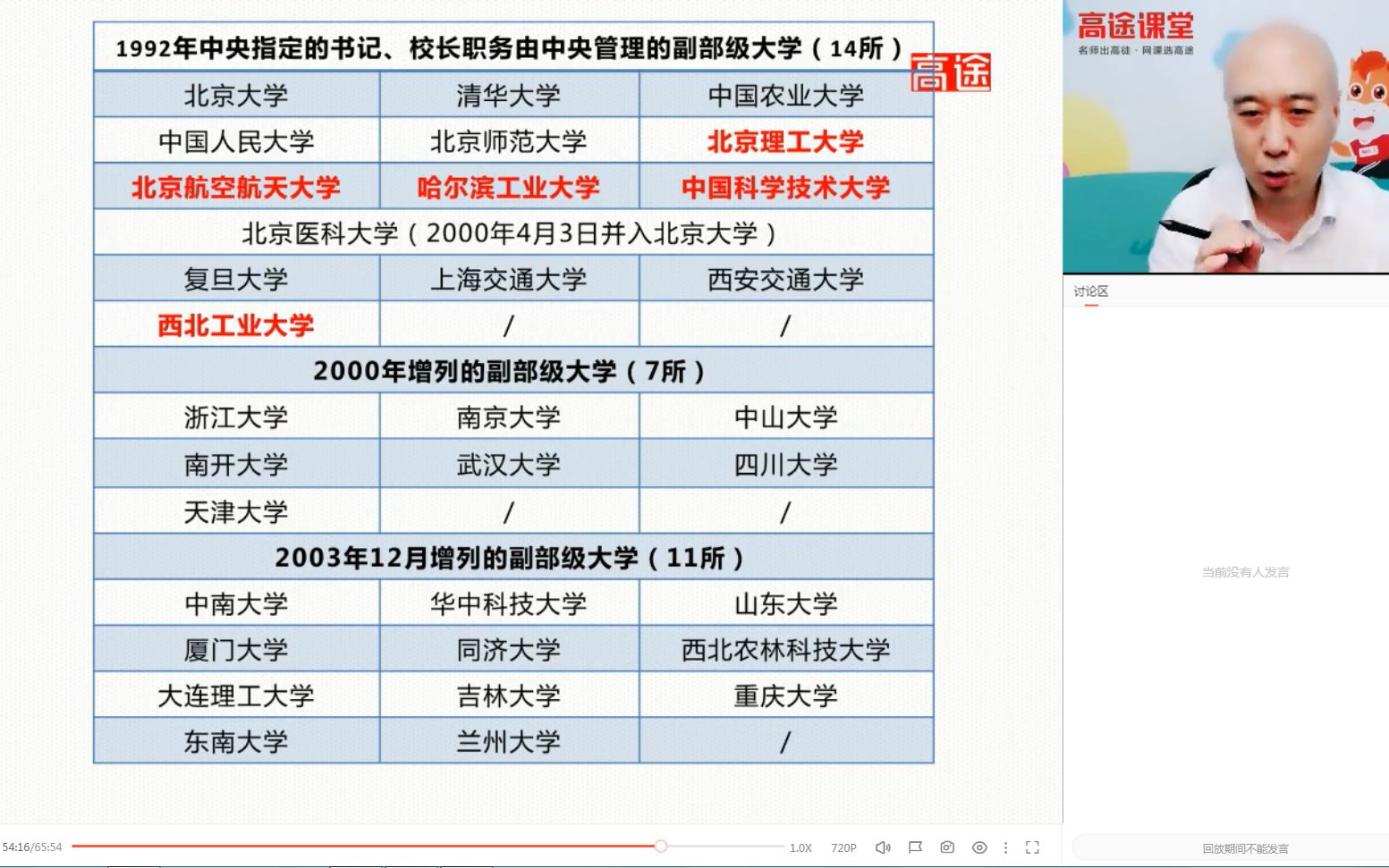1389x868 pixels.
Task: Click the 同济大学 cell
Action: pos(509,649)
